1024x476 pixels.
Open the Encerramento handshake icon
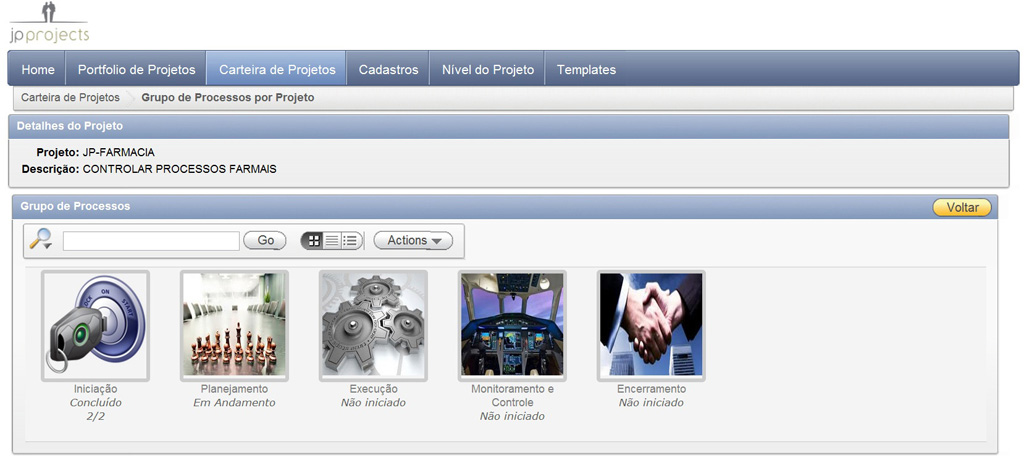(x=651, y=325)
